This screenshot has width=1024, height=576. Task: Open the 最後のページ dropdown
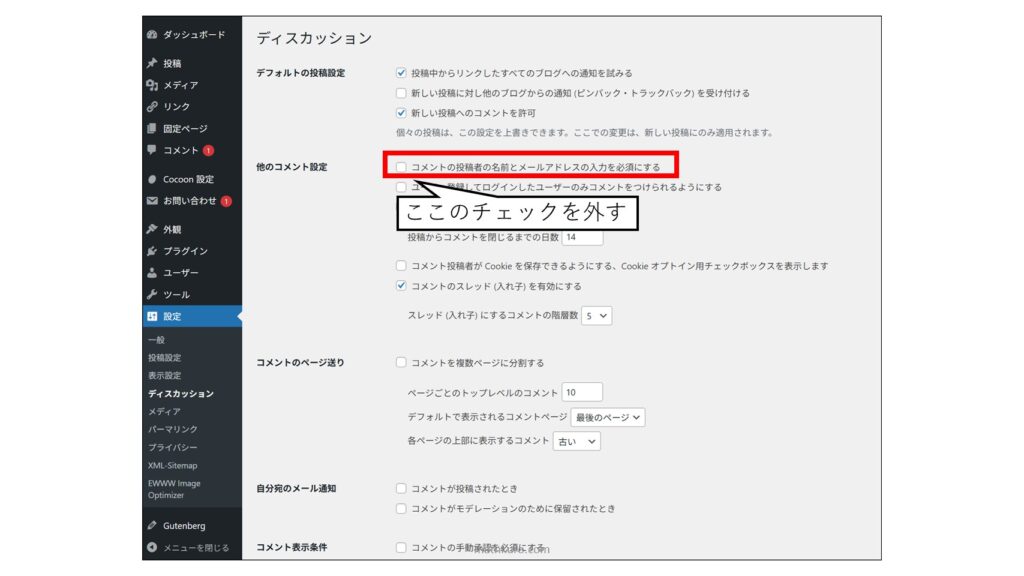[608, 417]
